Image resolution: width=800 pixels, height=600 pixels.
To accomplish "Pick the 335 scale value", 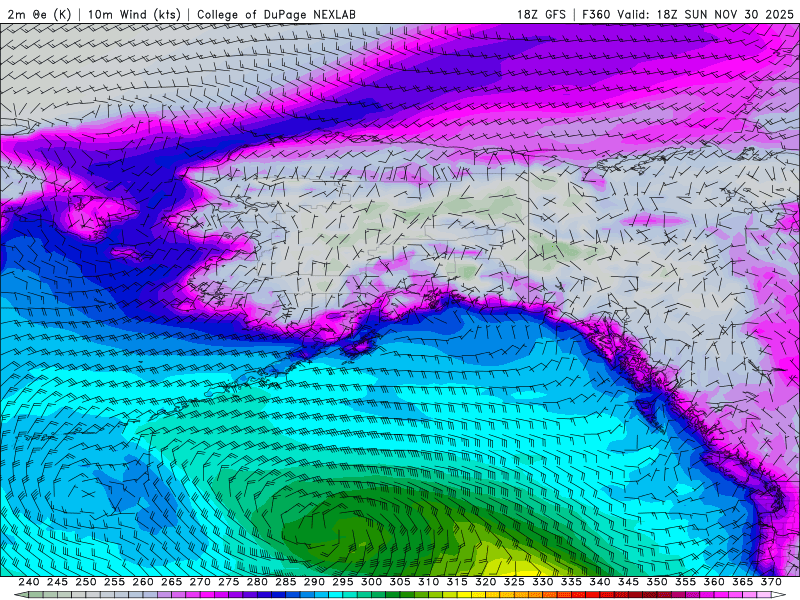I will 571,582.
